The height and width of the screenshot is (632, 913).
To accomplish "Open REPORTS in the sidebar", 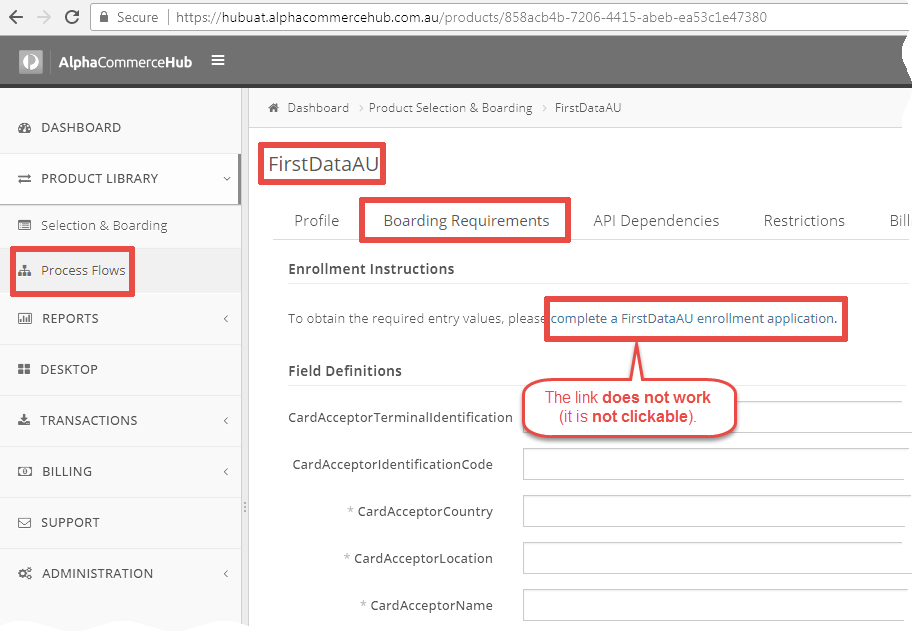I will coord(70,319).
